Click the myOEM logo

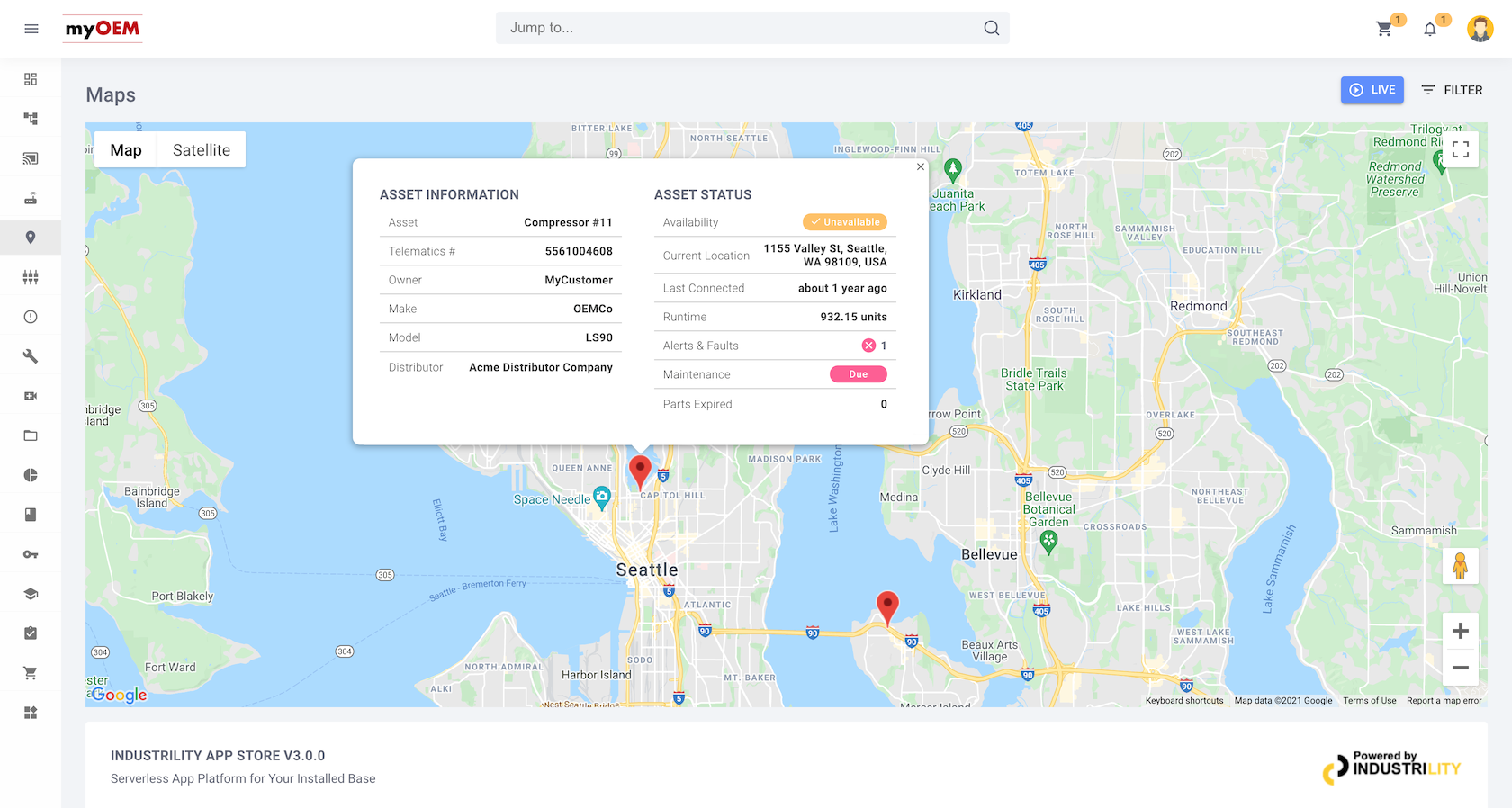pos(103,29)
